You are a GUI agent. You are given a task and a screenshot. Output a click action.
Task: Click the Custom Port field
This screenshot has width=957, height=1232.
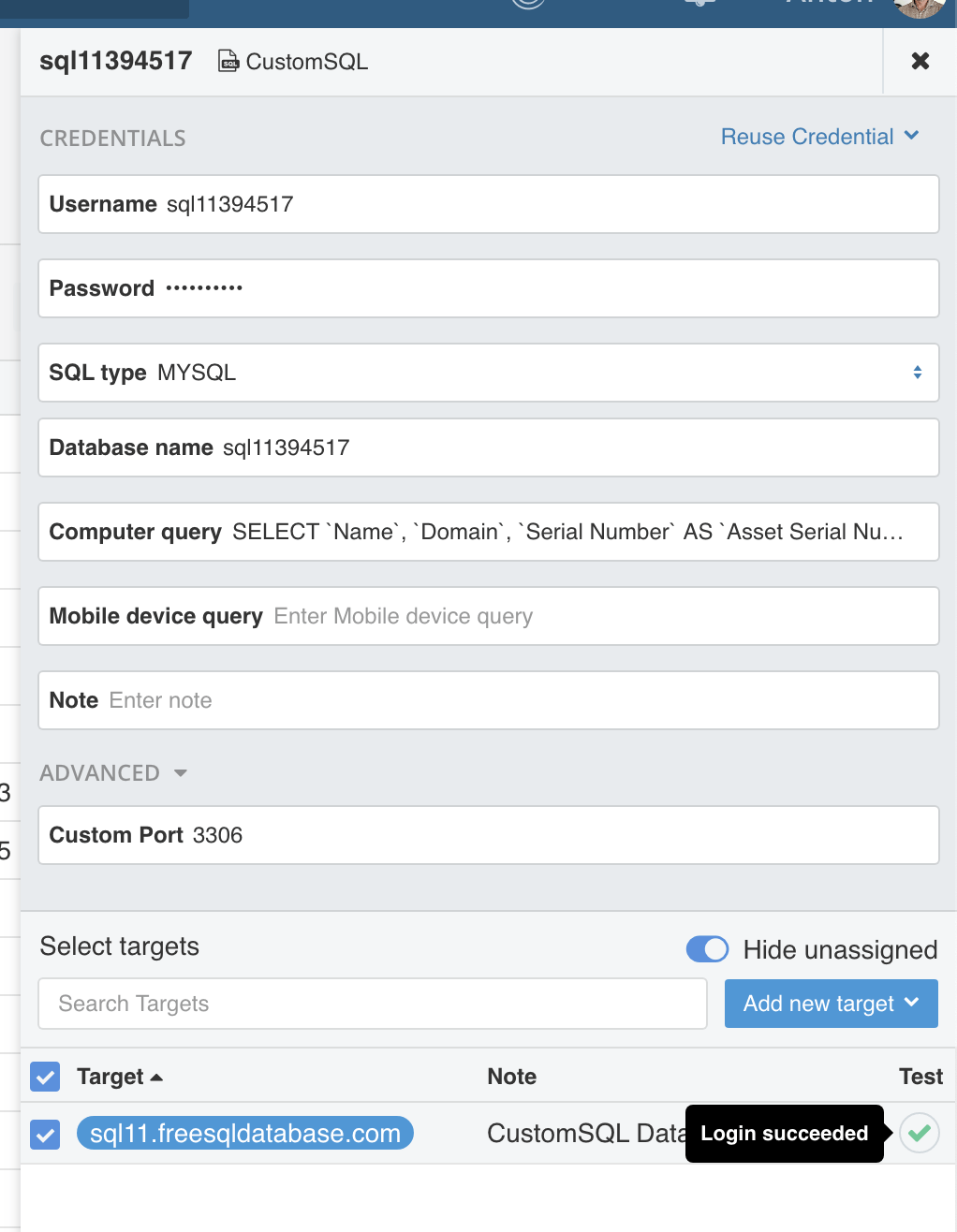tap(489, 835)
